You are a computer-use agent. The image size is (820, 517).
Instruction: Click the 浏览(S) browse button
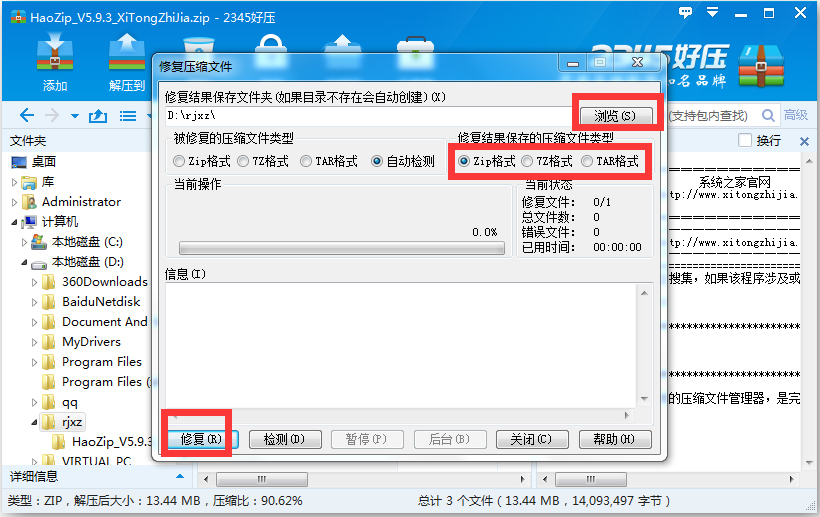point(616,116)
